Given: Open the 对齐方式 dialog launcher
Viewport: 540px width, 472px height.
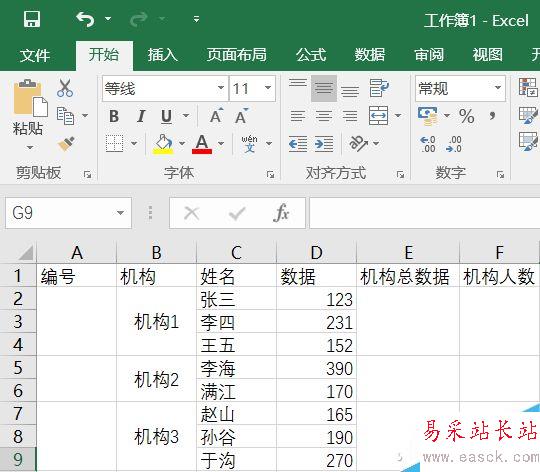Looking at the screenshot, I should tap(400, 175).
